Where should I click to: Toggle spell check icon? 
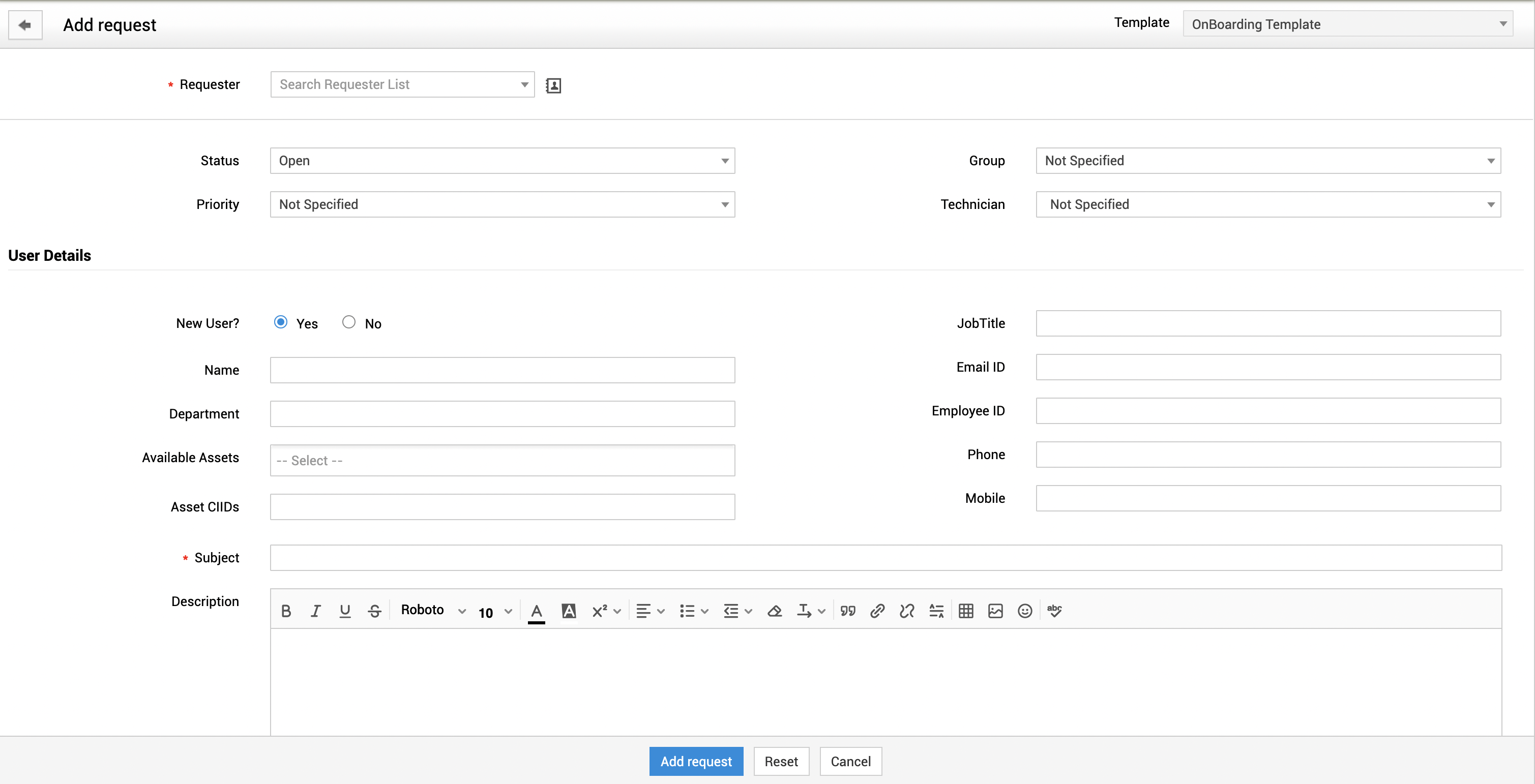(1054, 611)
